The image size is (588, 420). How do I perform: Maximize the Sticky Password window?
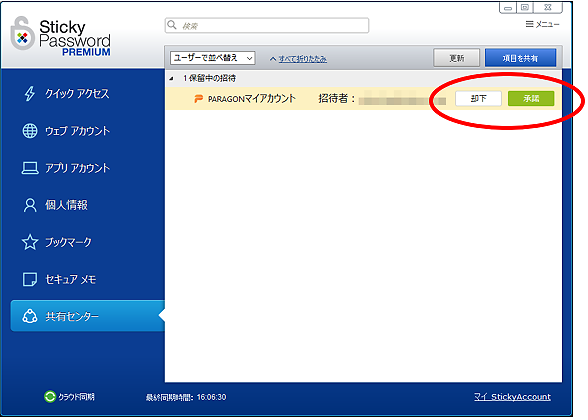tap(525, 8)
